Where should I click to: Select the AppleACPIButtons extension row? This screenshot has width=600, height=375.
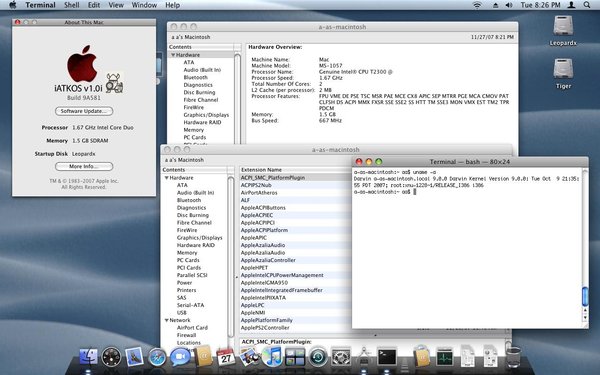[295, 208]
